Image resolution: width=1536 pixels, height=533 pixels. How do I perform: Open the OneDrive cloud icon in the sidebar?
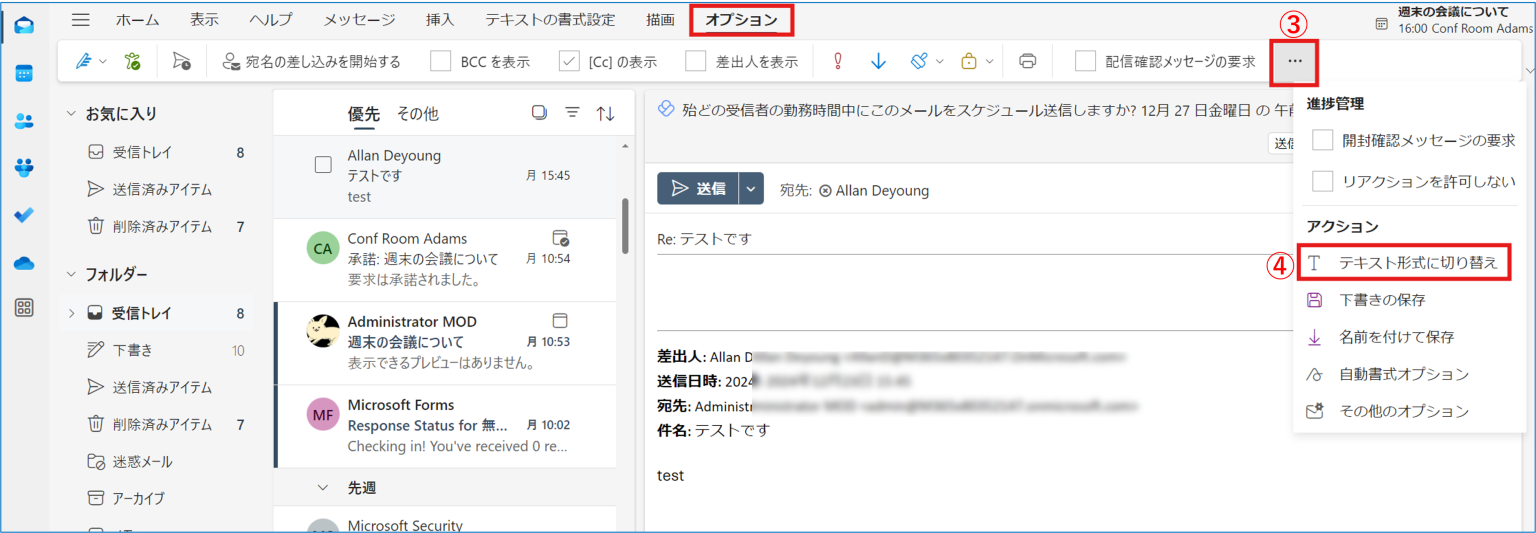(24, 263)
